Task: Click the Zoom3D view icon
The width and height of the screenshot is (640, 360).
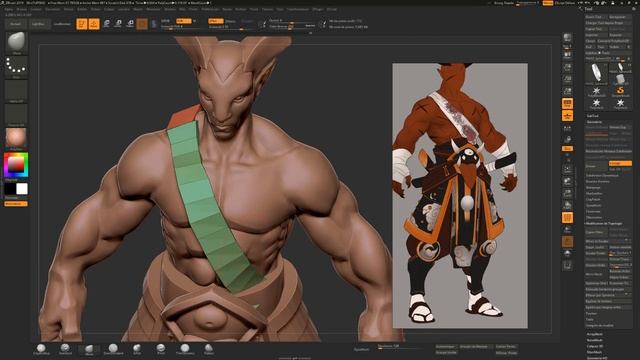Action: [567, 193]
